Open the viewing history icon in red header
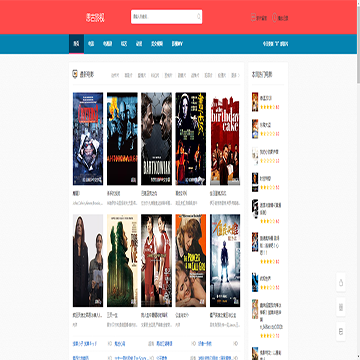This screenshot has width=360, height=360. (x=253, y=17)
